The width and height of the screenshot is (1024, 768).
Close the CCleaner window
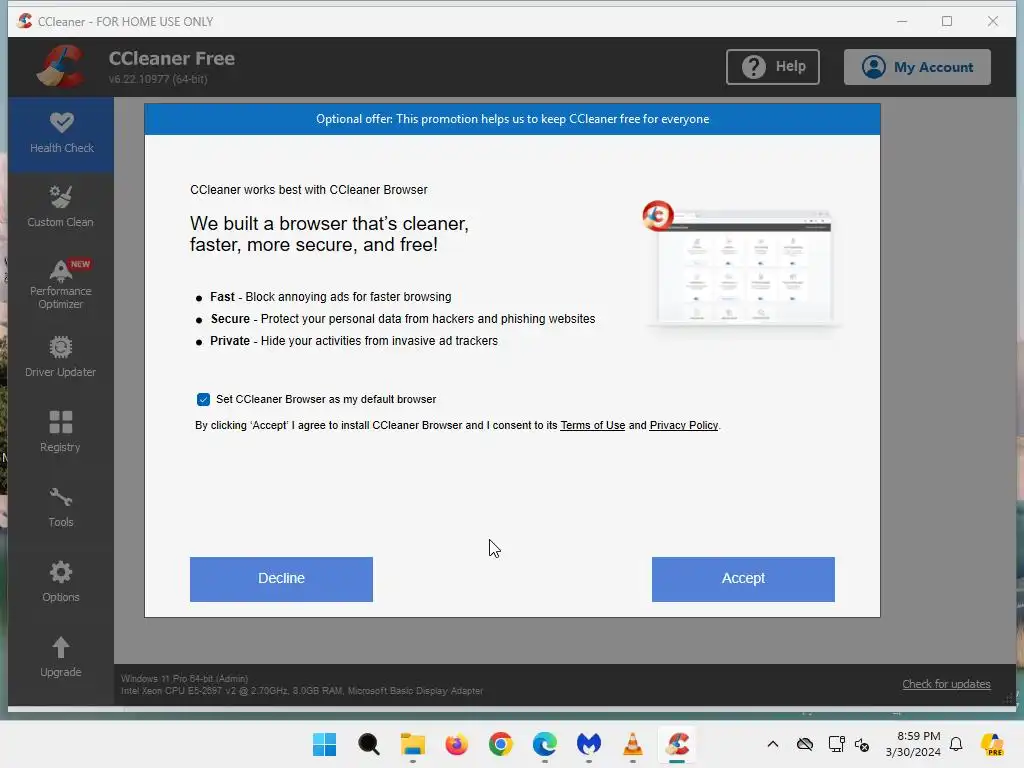point(993,22)
